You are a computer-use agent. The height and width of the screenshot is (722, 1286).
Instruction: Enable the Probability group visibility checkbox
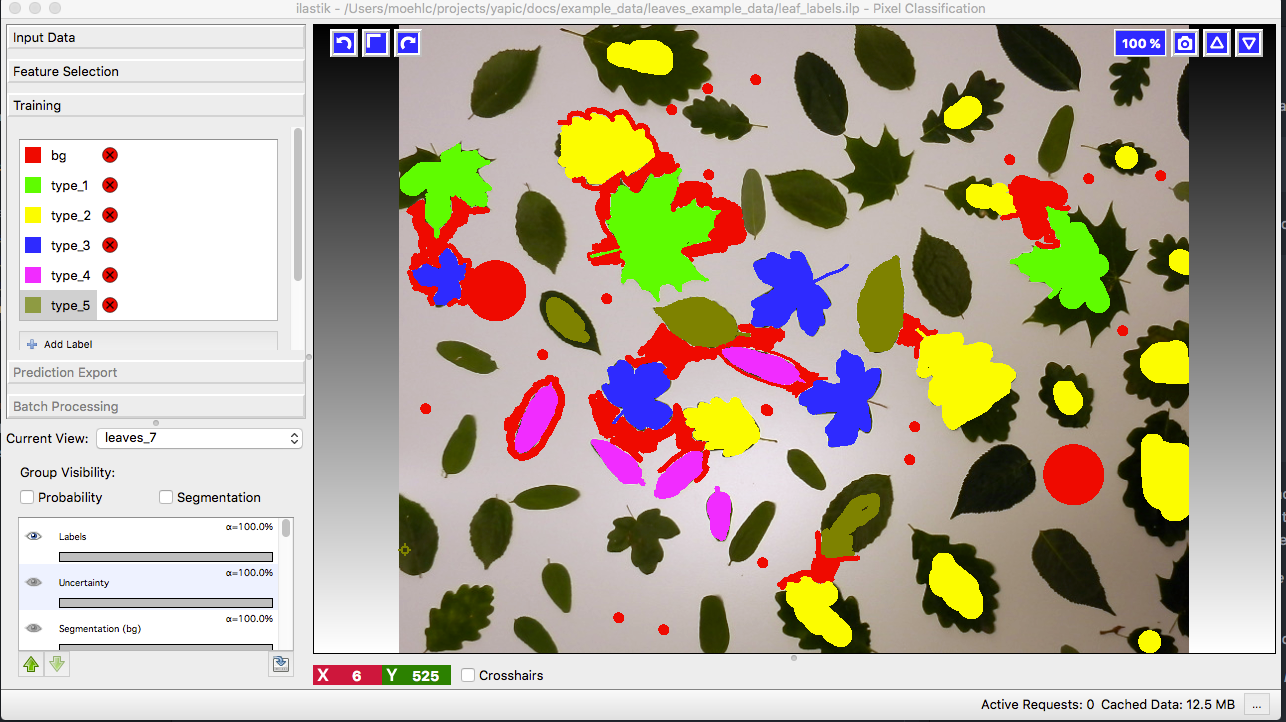[25, 497]
